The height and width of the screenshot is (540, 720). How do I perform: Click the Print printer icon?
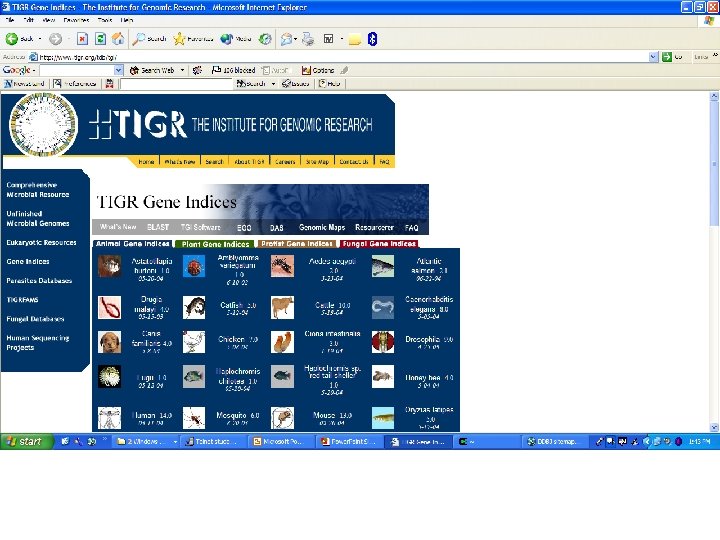click(x=308, y=39)
